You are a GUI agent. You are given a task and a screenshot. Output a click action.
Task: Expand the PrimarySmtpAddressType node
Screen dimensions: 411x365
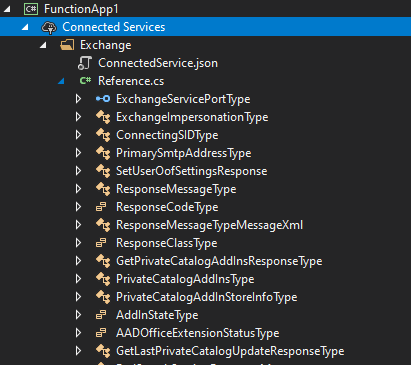coord(78,153)
